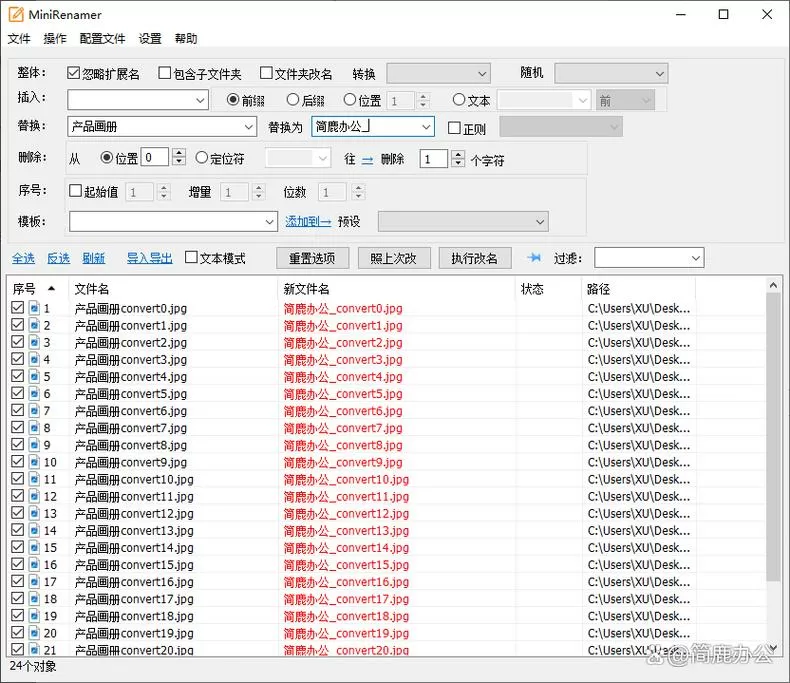Open the 模板 combo box dropdown
Viewport: 790px width, 683px height.
pyautogui.click(x=270, y=222)
